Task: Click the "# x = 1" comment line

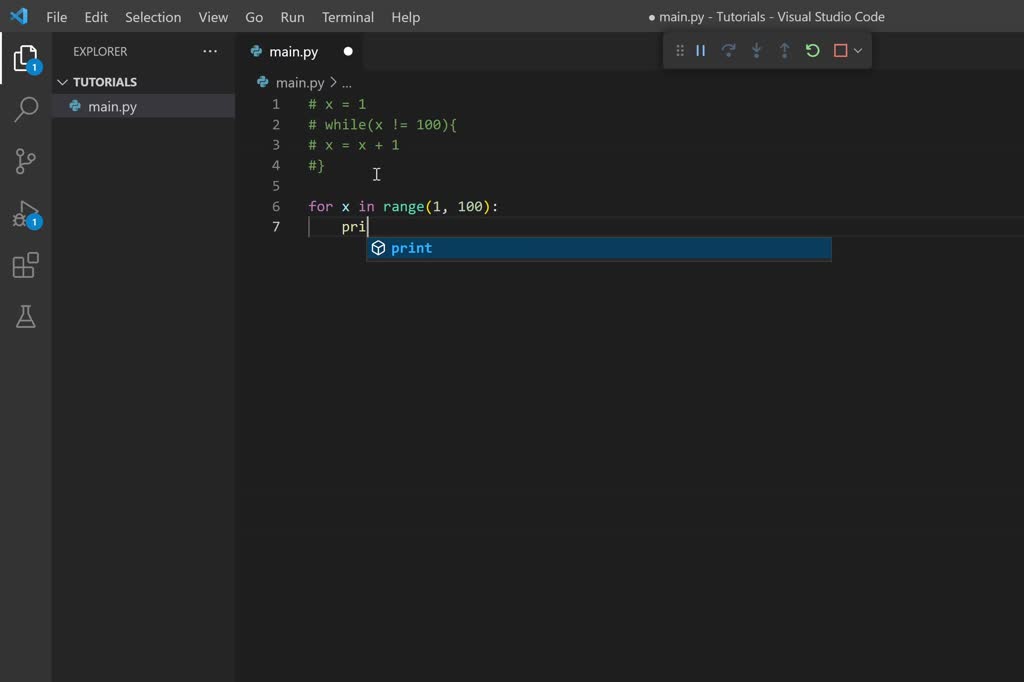Action: coord(337,105)
